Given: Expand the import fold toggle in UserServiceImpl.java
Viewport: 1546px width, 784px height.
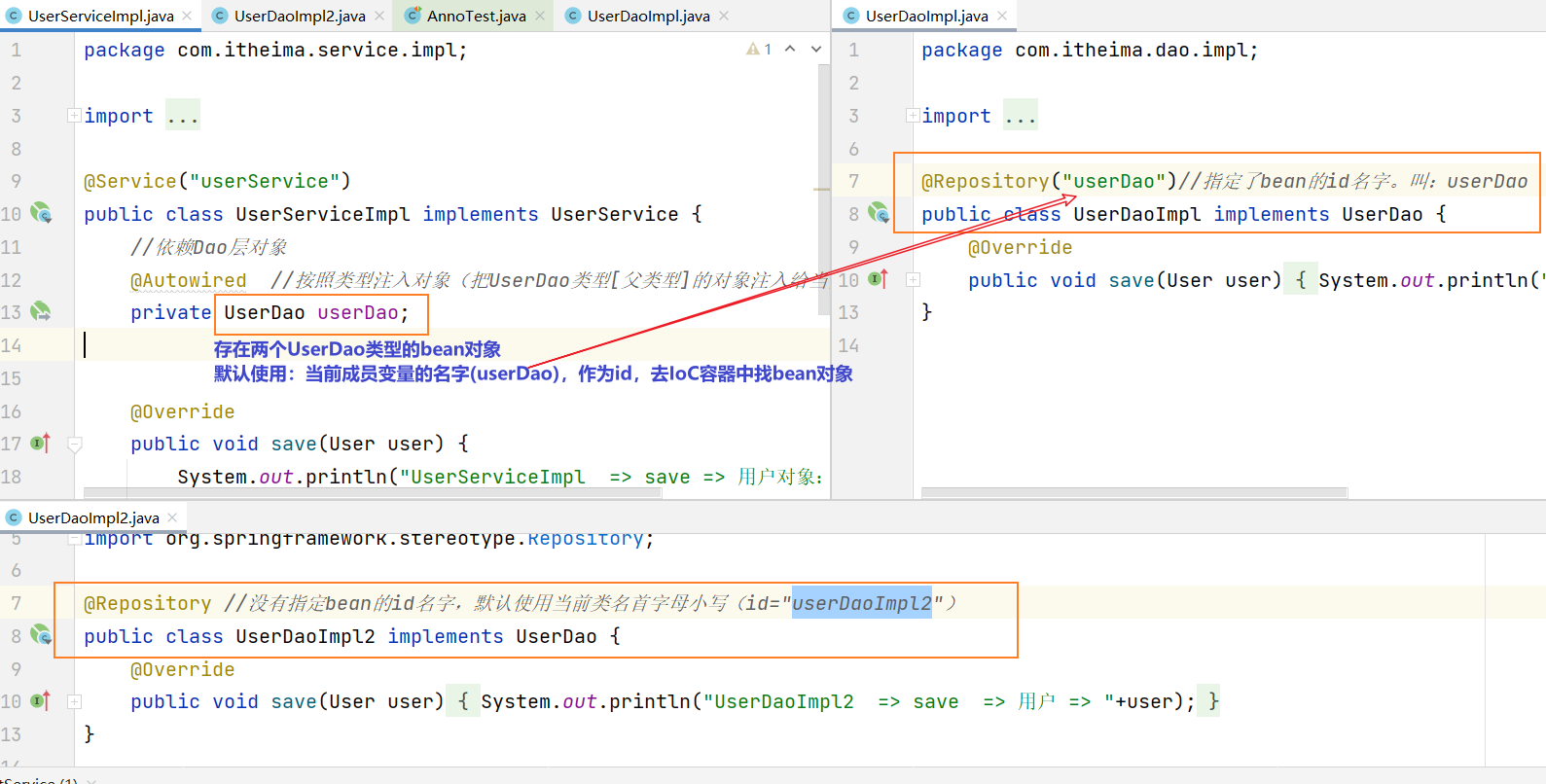Looking at the screenshot, I should point(74,116).
